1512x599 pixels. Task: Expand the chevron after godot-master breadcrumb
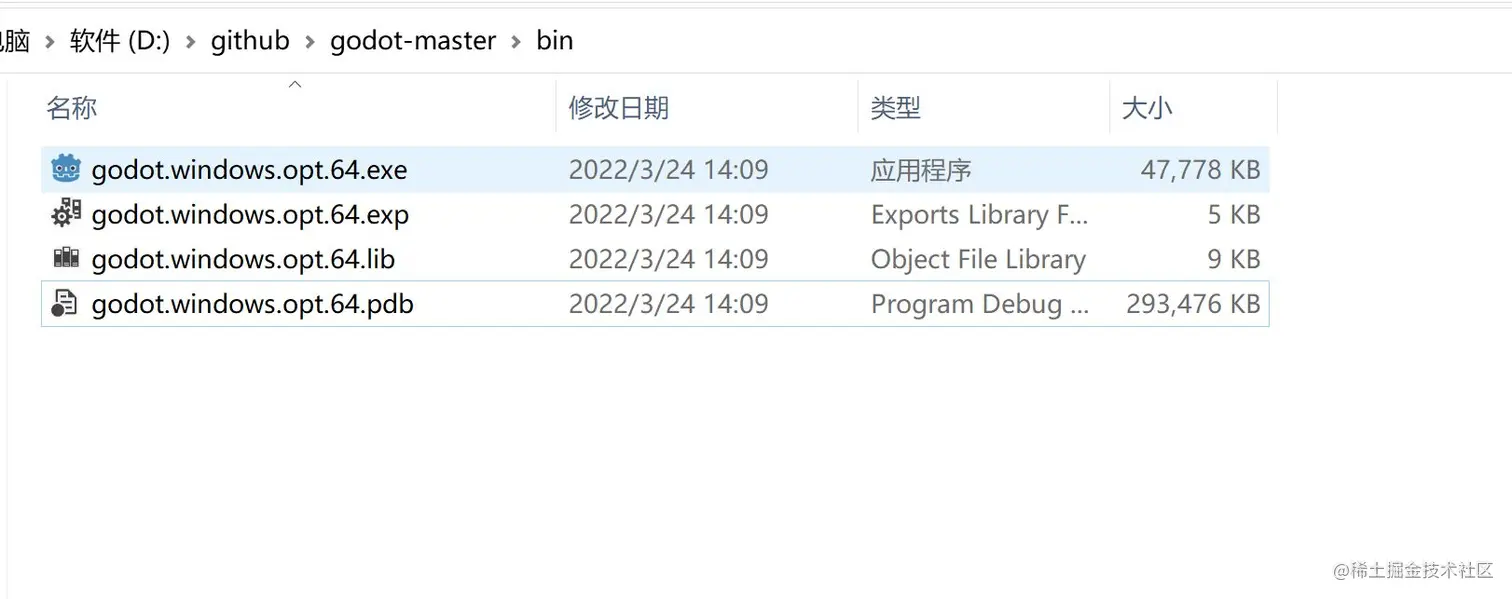pos(516,42)
